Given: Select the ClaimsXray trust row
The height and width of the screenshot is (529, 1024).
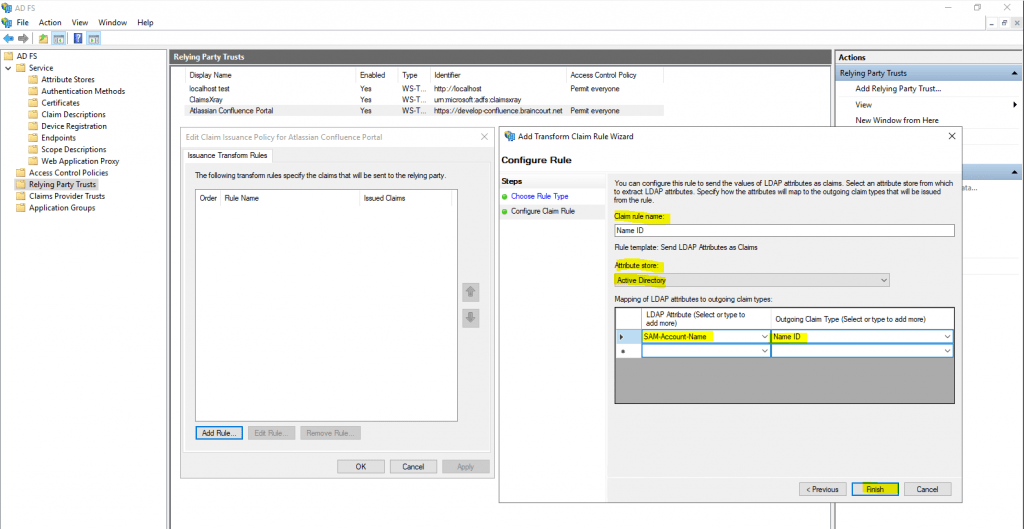Looking at the screenshot, I should pyautogui.click(x=424, y=99).
